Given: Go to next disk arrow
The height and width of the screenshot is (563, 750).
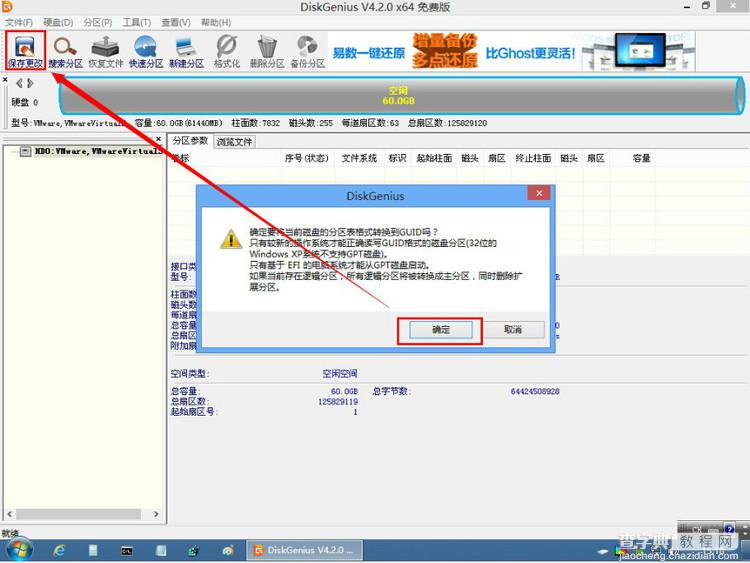Looking at the screenshot, I should click(30, 83).
